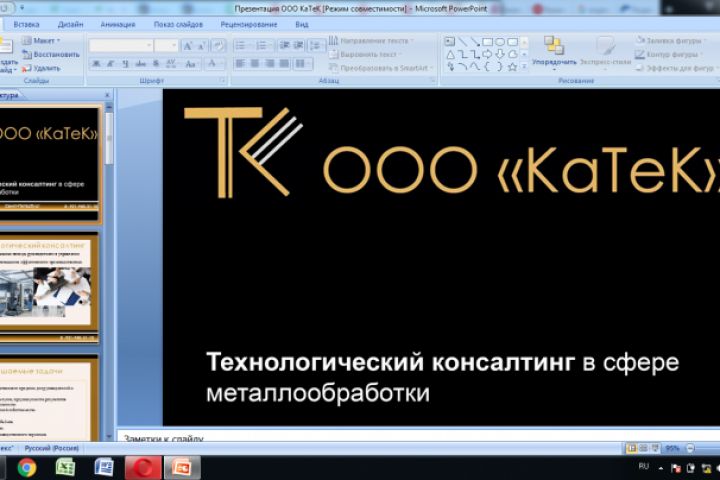The width and height of the screenshot is (720, 480).
Task: Center the text alignment
Action: coord(255,63)
